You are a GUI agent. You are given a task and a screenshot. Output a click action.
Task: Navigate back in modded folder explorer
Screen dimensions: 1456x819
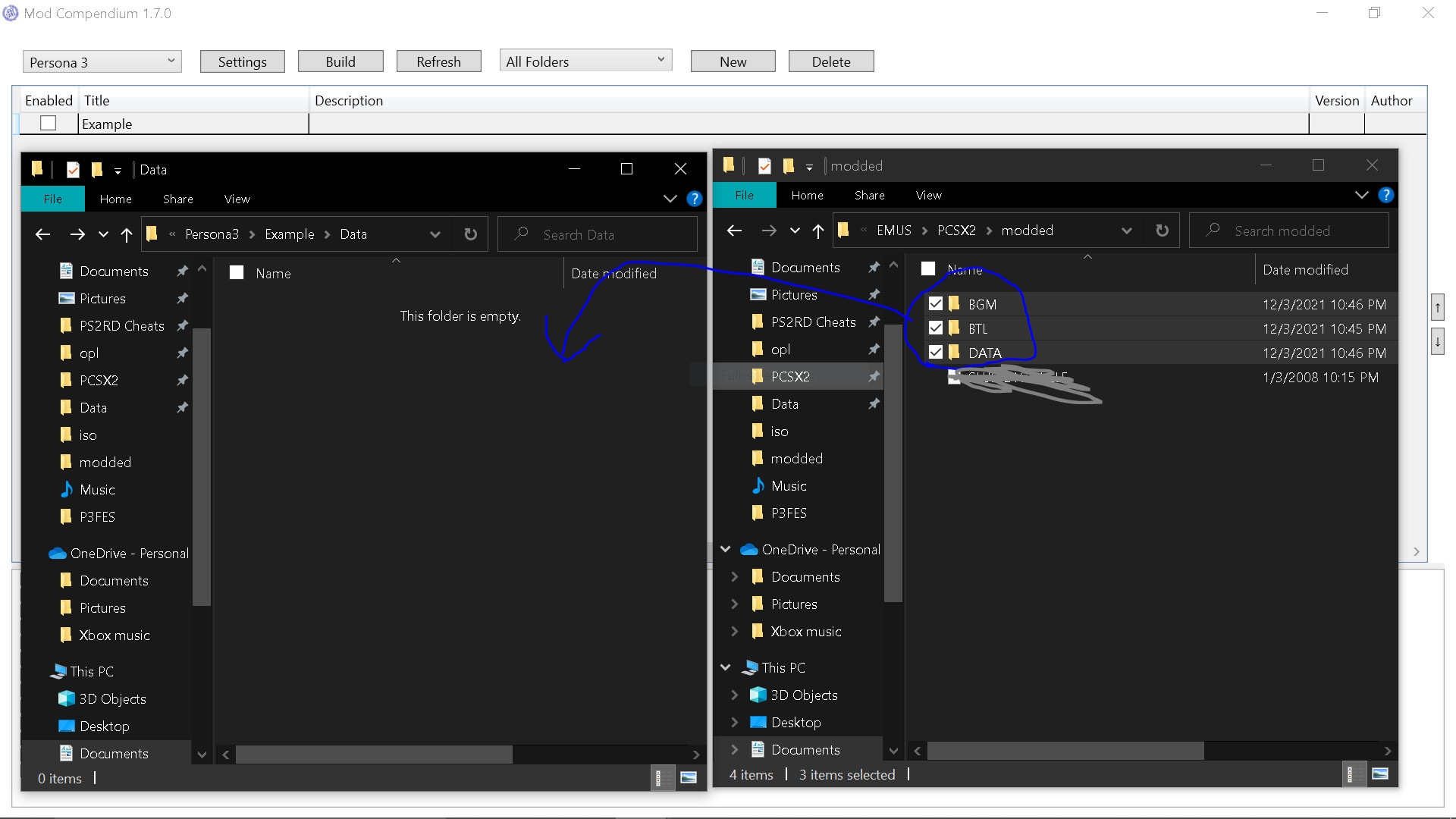pyautogui.click(x=735, y=230)
